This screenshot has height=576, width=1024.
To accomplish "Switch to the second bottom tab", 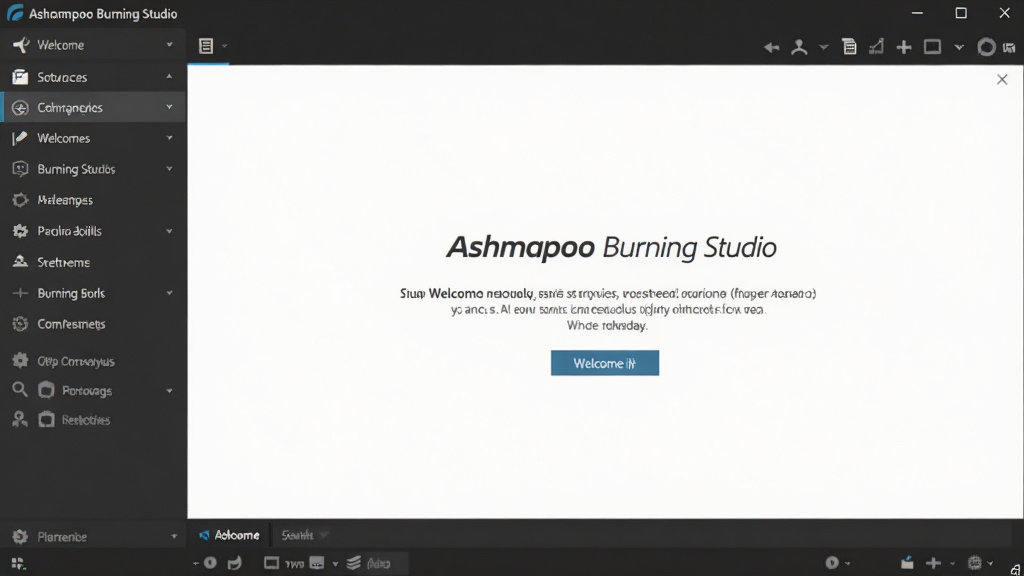I will (303, 535).
